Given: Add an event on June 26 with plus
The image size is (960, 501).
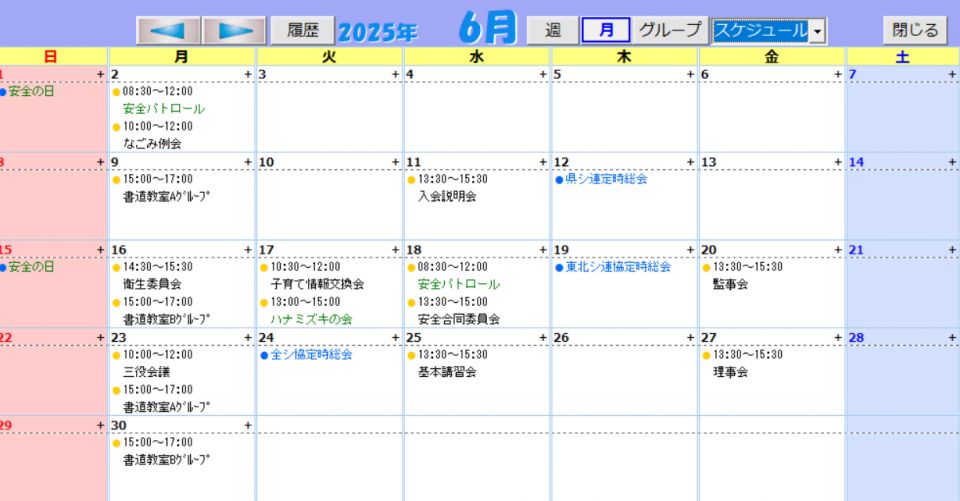Looking at the screenshot, I should [x=691, y=337].
